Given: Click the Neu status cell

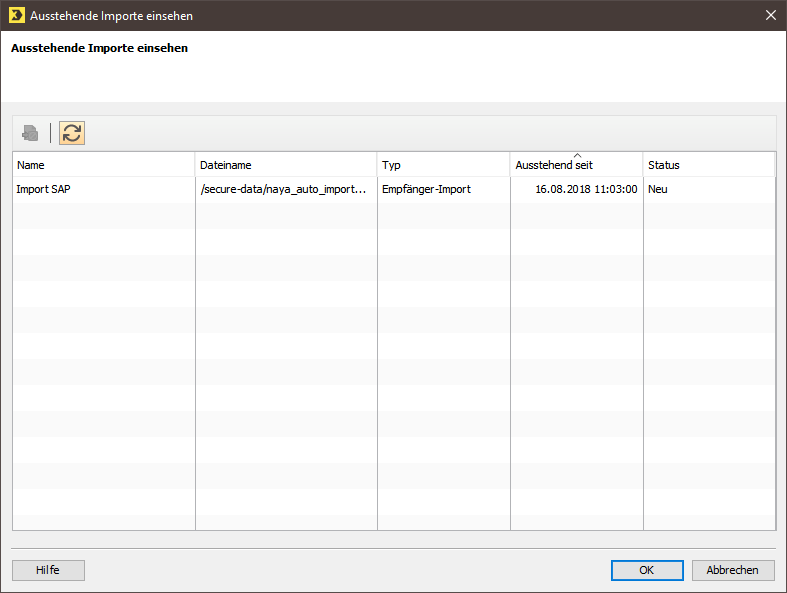Looking at the screenshot, I should (x=709, y=189).
